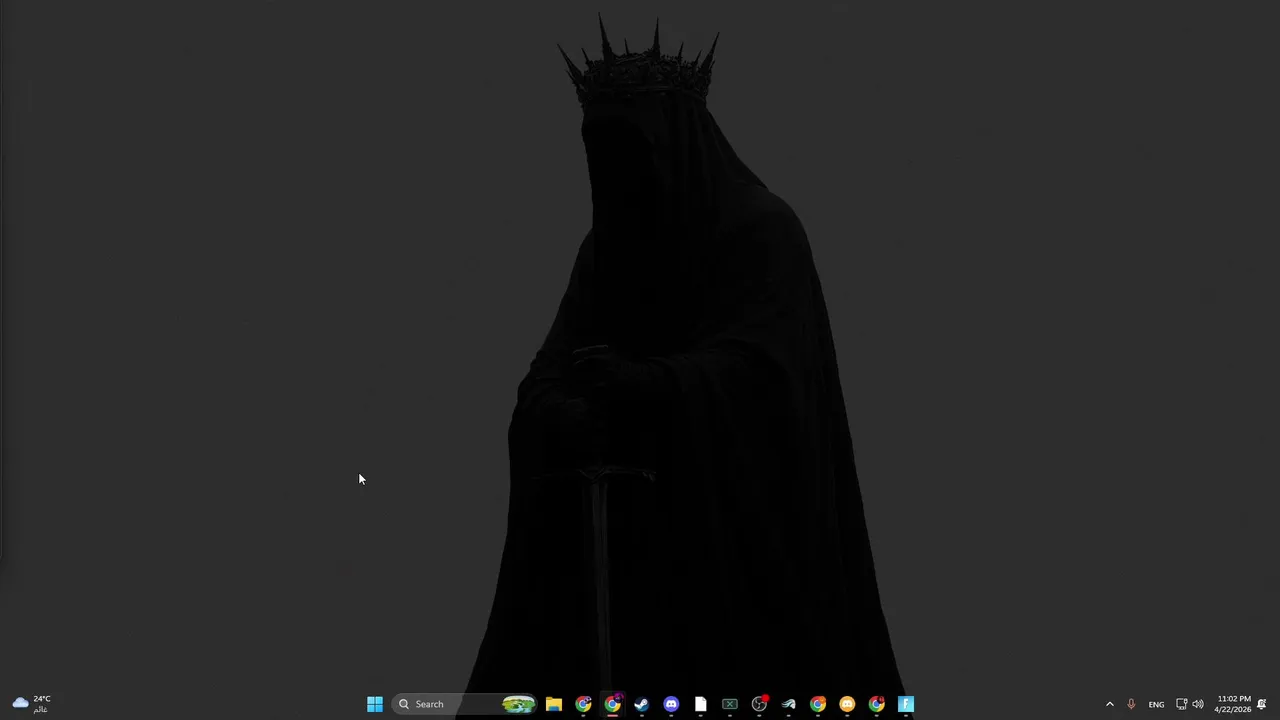Open OBS Studio with the red dot
The height and width of the screenshot is (720, 1280).
click(759, 704)
